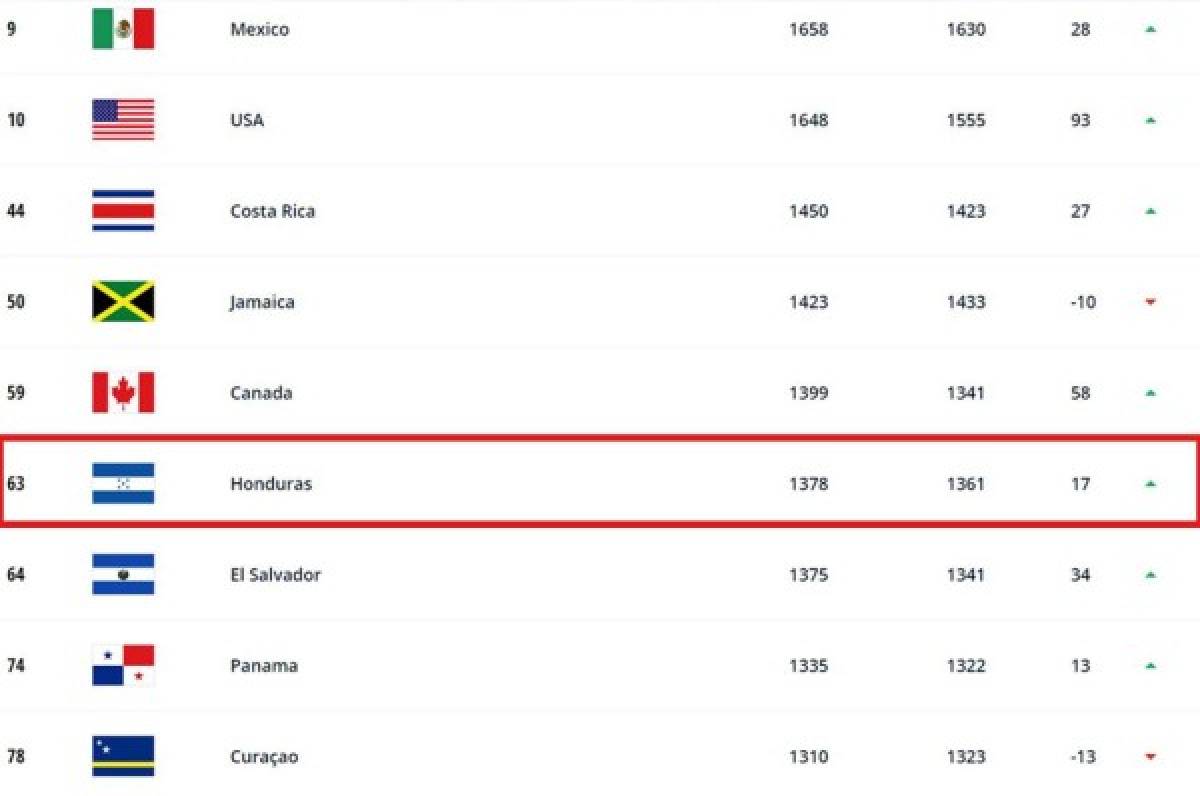Click the Jamaica flag icon
This screenshot has height=796, width=1200.
123,302
